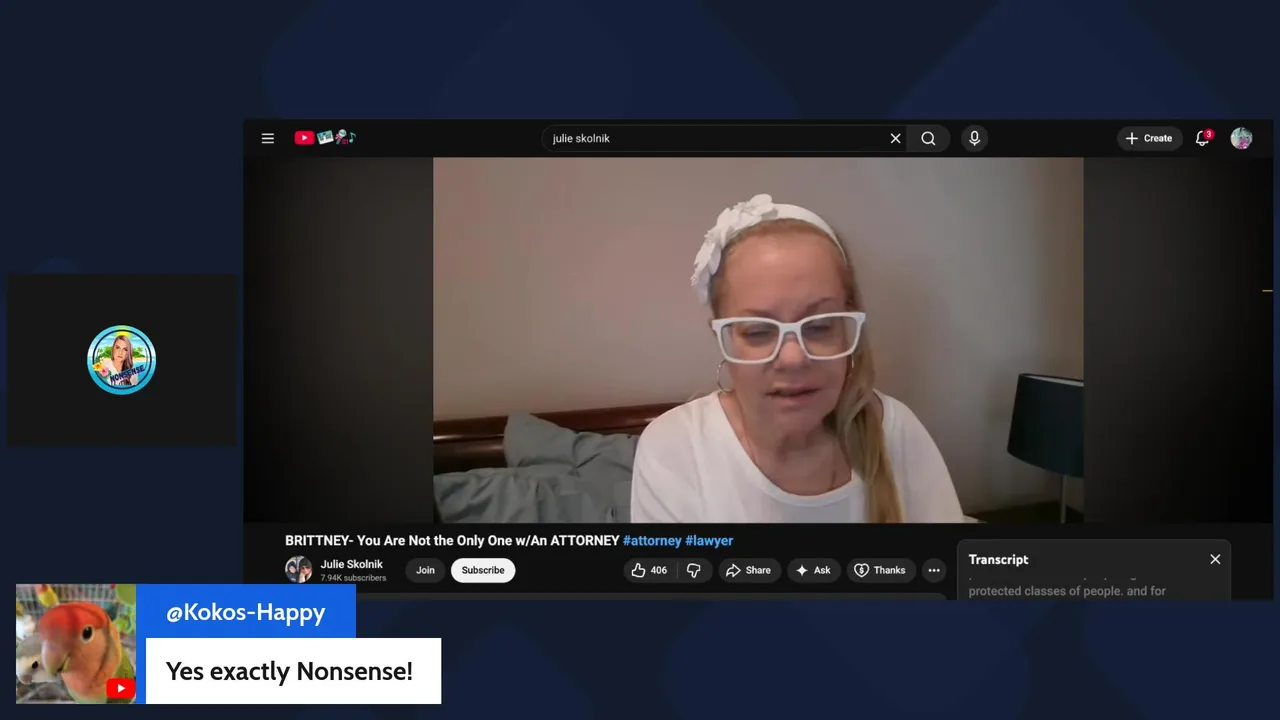Click the #attorney hashtag link

pyautogui.click(x=652, y=541)
